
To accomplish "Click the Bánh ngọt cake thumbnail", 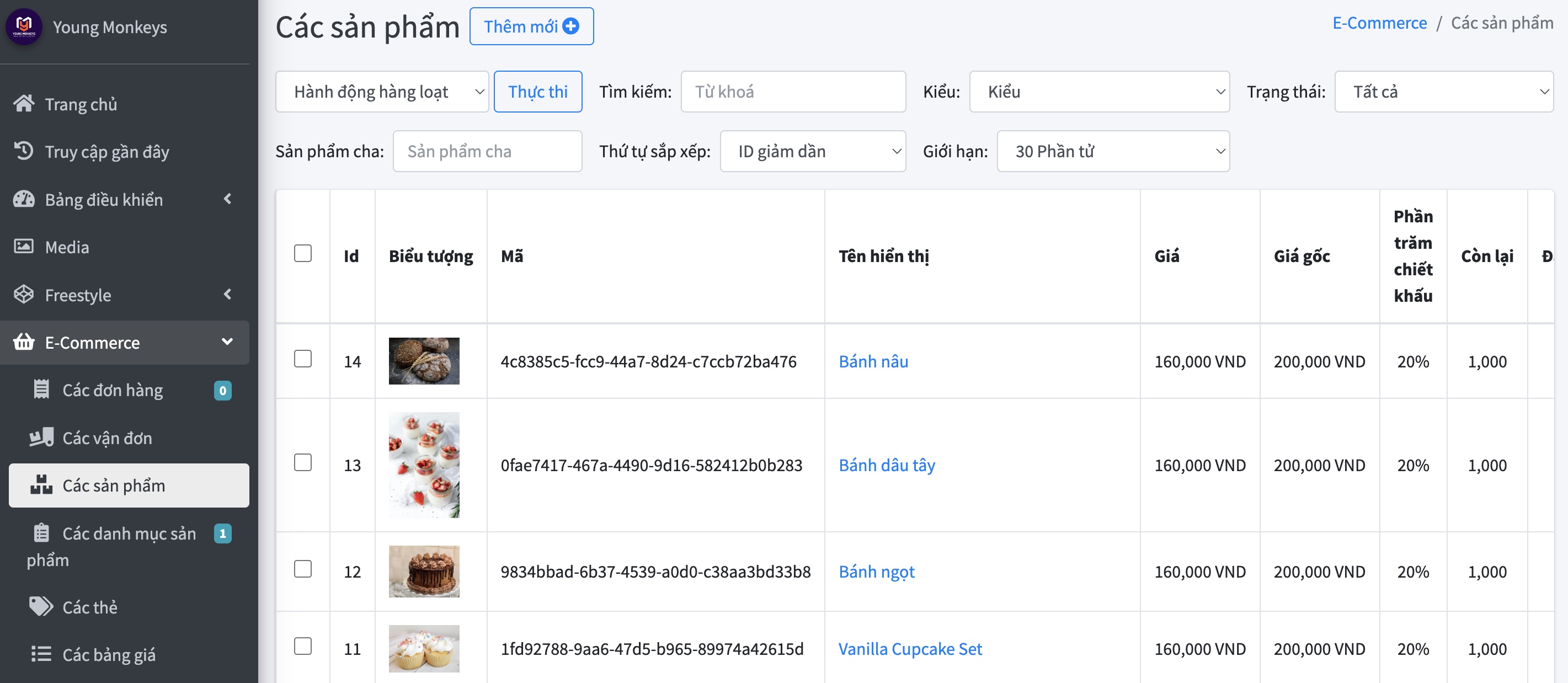I will click(424, 572).
